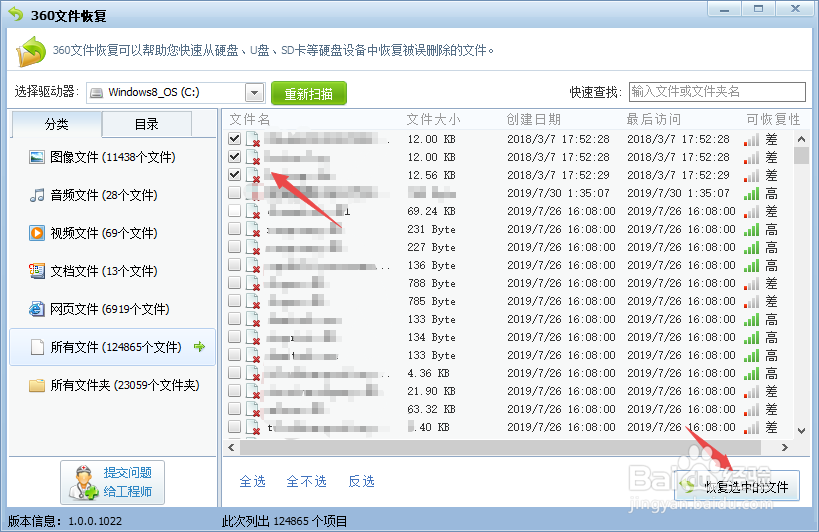
Task: Click the all folders yellow folder icon
Action: 37,385
